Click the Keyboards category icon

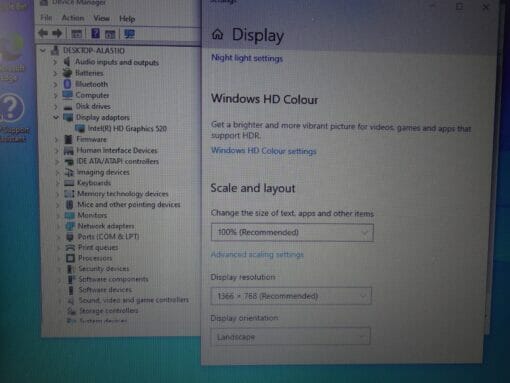tap(69, 183)
